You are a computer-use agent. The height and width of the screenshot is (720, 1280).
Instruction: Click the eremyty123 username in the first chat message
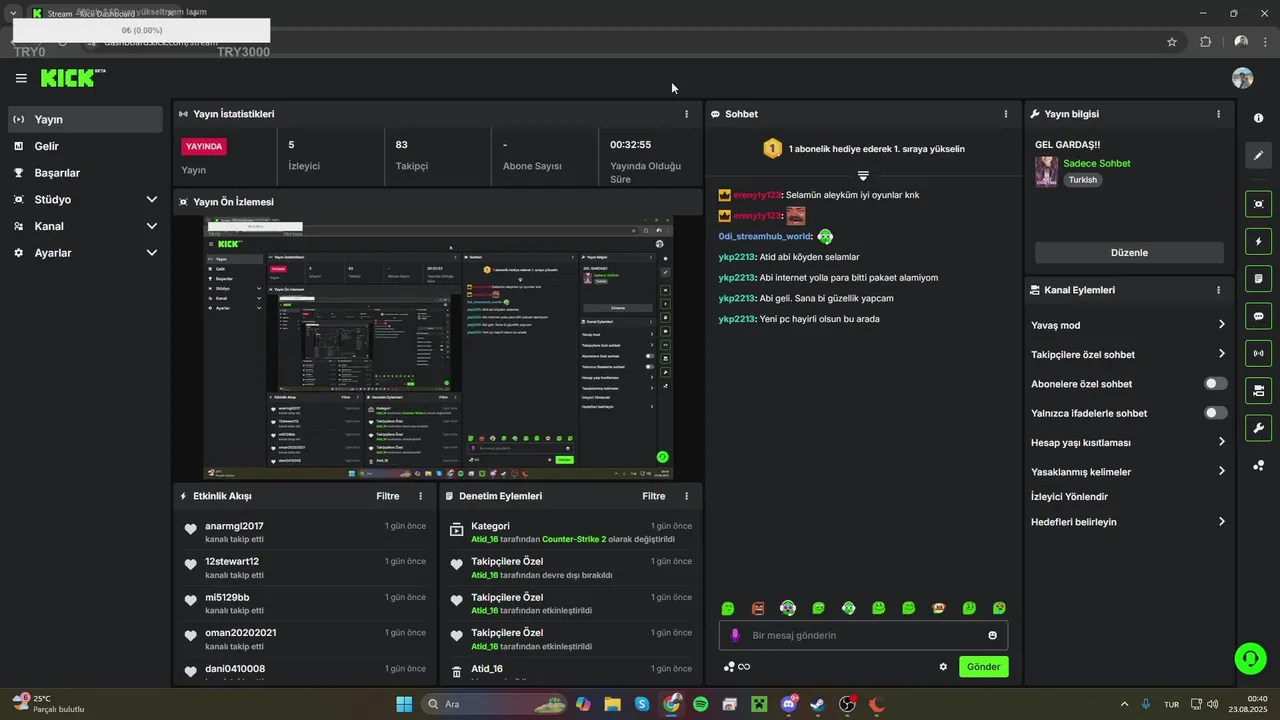tap(757, 195)
